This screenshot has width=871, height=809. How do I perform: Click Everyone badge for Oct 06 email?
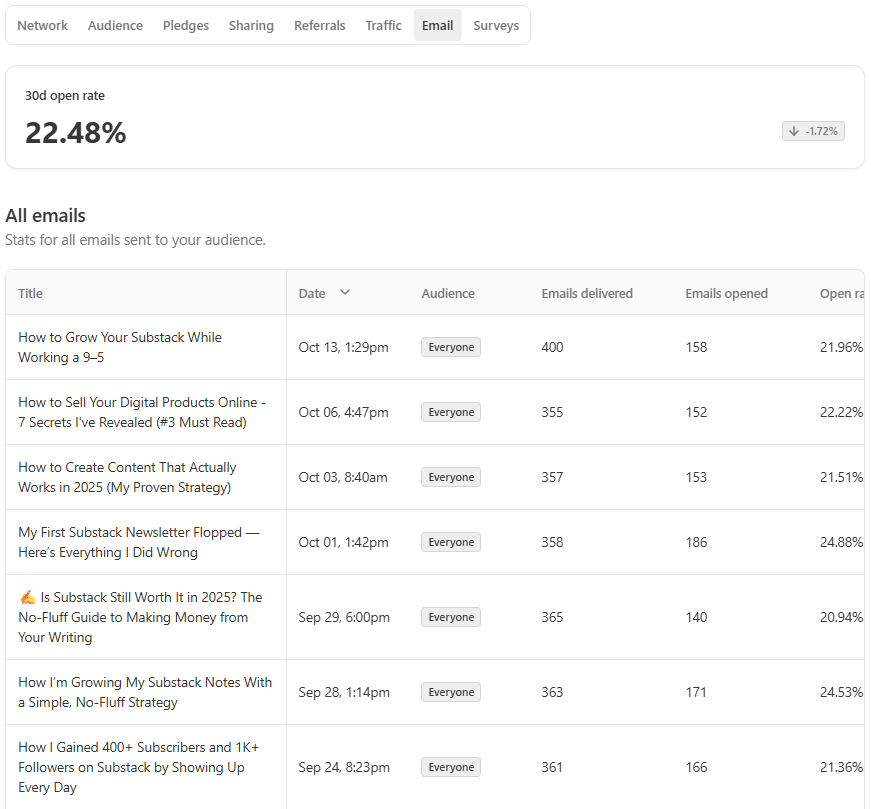[x=451, y=412]
